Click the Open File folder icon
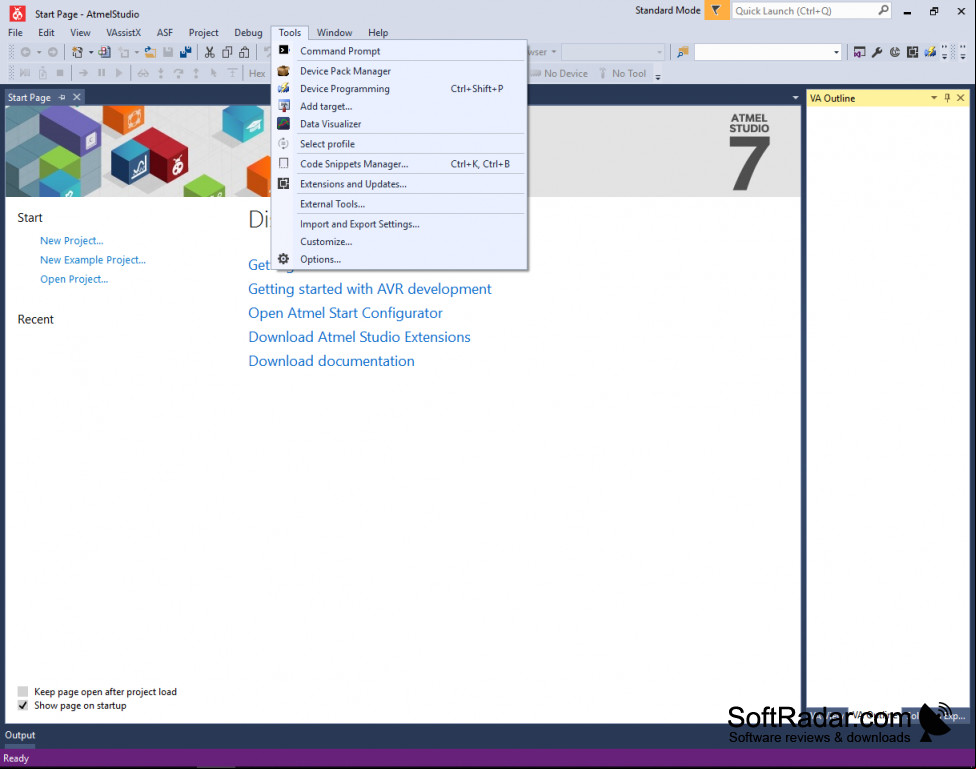Screen dimensions: 976x769 pyautogui.click(x=150, y=52)
